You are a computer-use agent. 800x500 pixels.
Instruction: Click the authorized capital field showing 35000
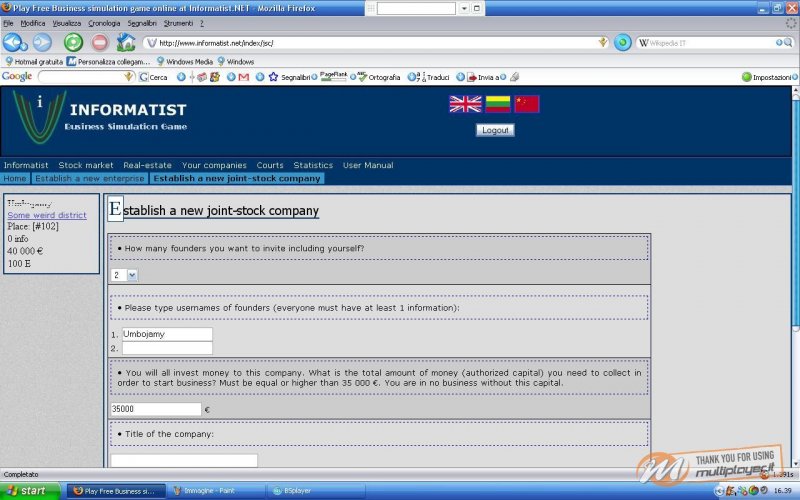pos(156,409)
